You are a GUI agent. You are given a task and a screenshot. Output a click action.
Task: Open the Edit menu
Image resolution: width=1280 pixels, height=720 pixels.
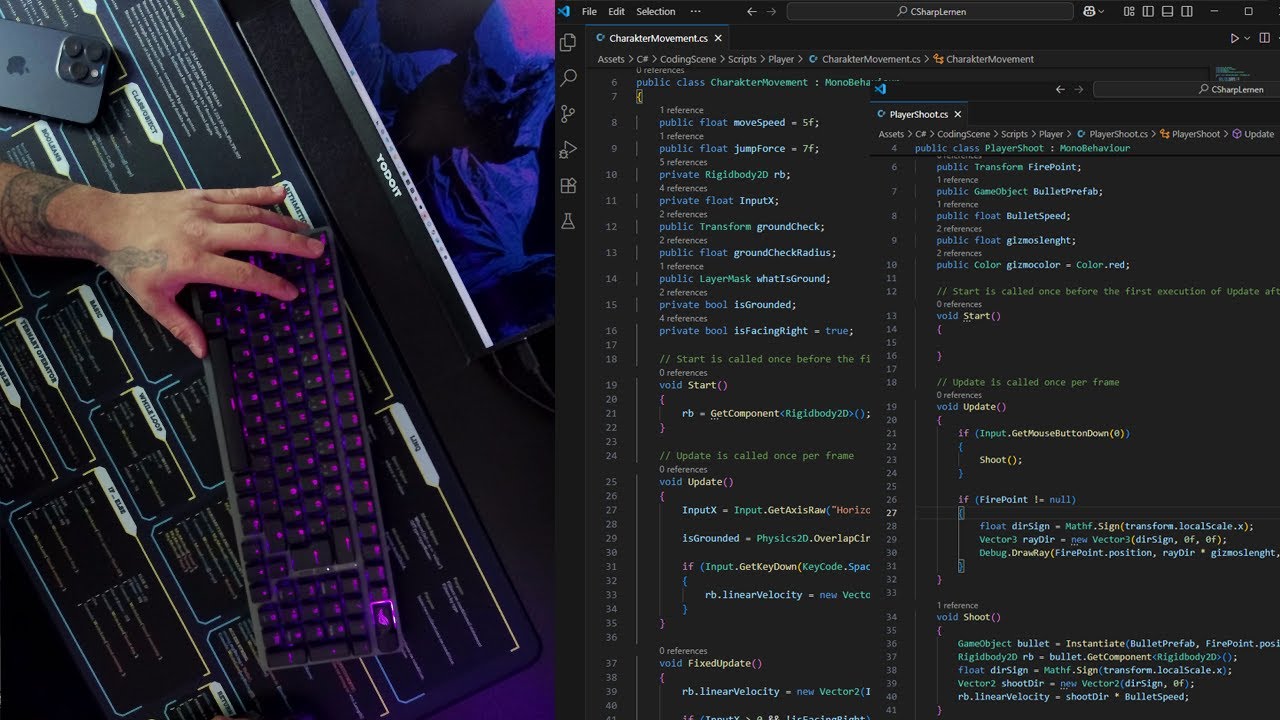click(x=616, y=11)
